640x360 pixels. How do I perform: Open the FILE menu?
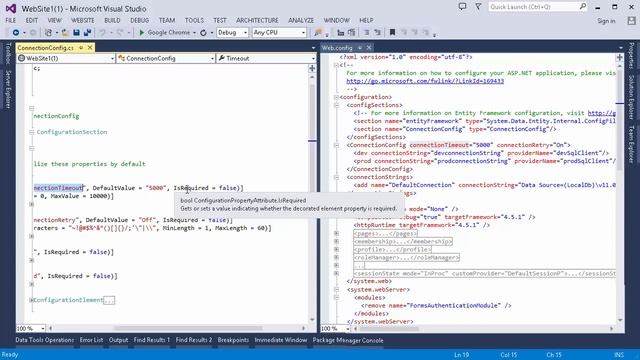[11, 20]
